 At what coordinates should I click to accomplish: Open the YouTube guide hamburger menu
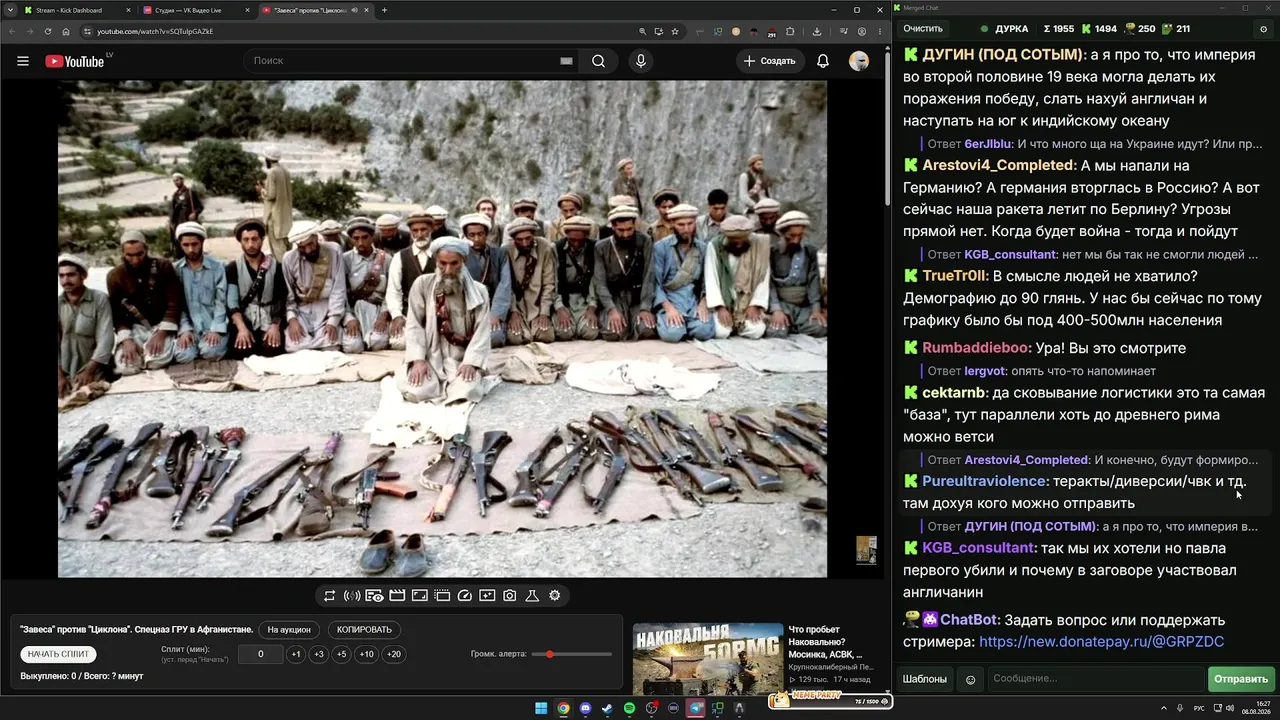pos(23,61)
